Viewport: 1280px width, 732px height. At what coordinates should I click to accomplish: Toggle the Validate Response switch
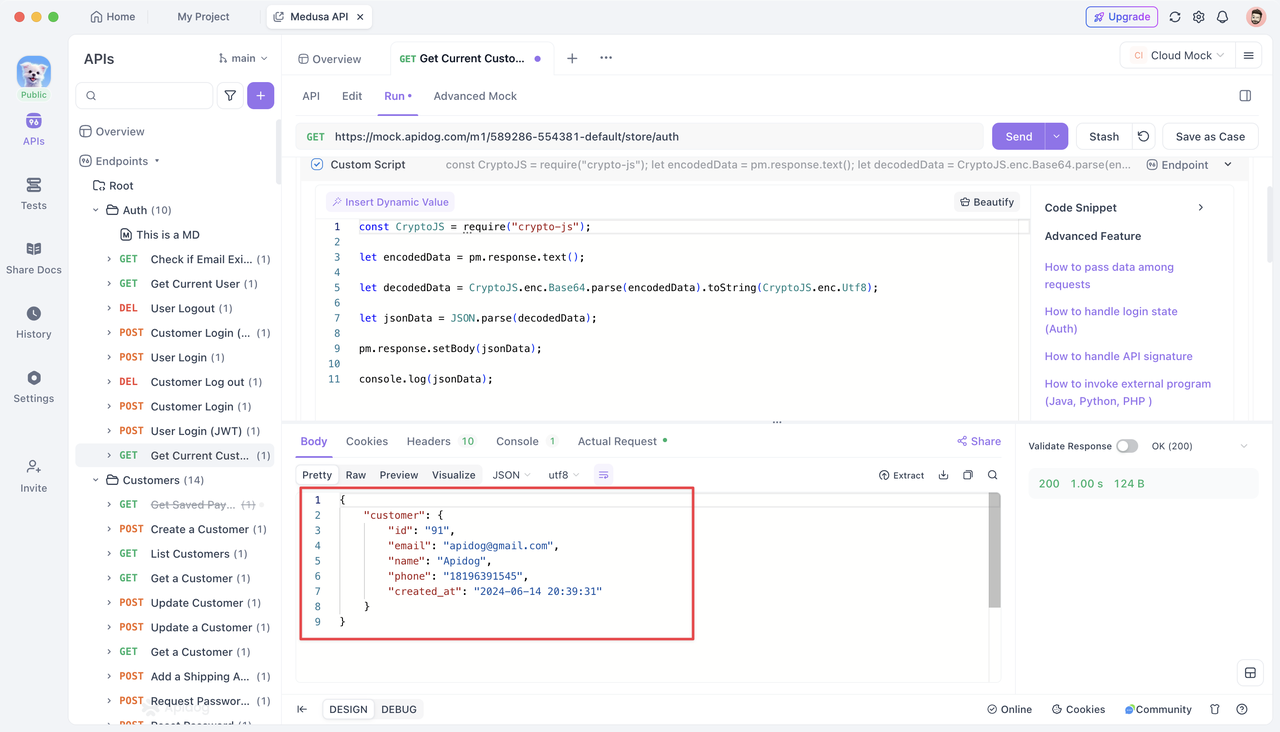1127,446
